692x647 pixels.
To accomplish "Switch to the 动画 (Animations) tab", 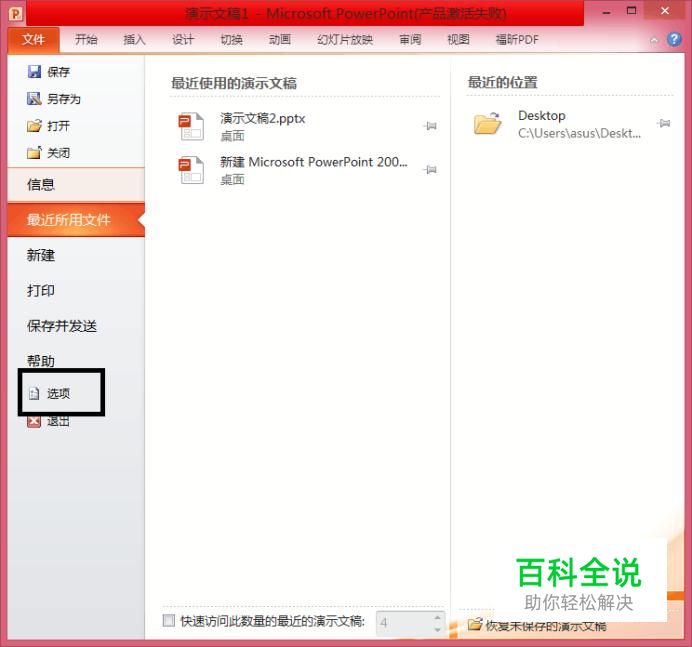I will [280, 40].
